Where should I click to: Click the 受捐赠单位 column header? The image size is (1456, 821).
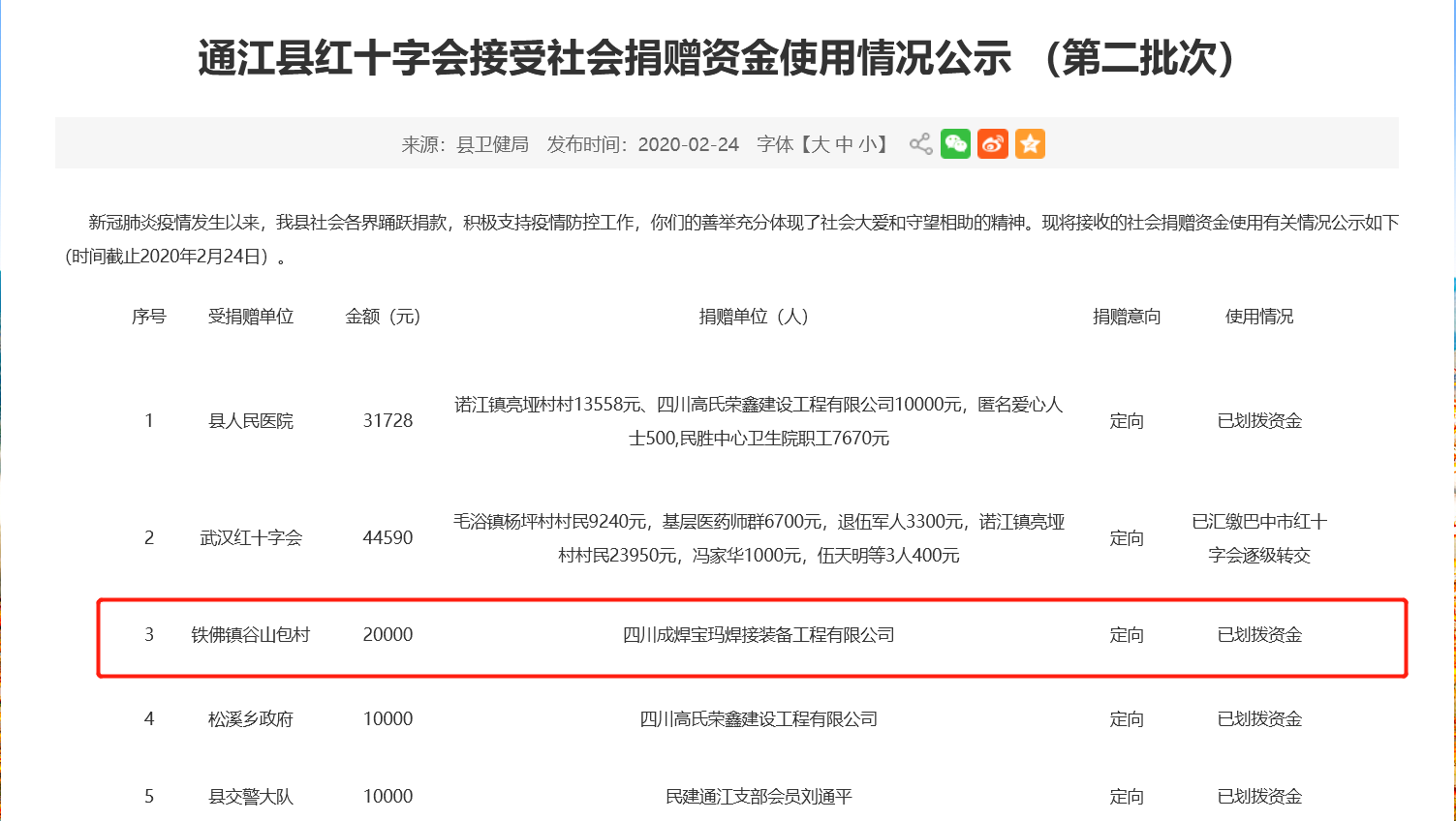tap(251, 317)
